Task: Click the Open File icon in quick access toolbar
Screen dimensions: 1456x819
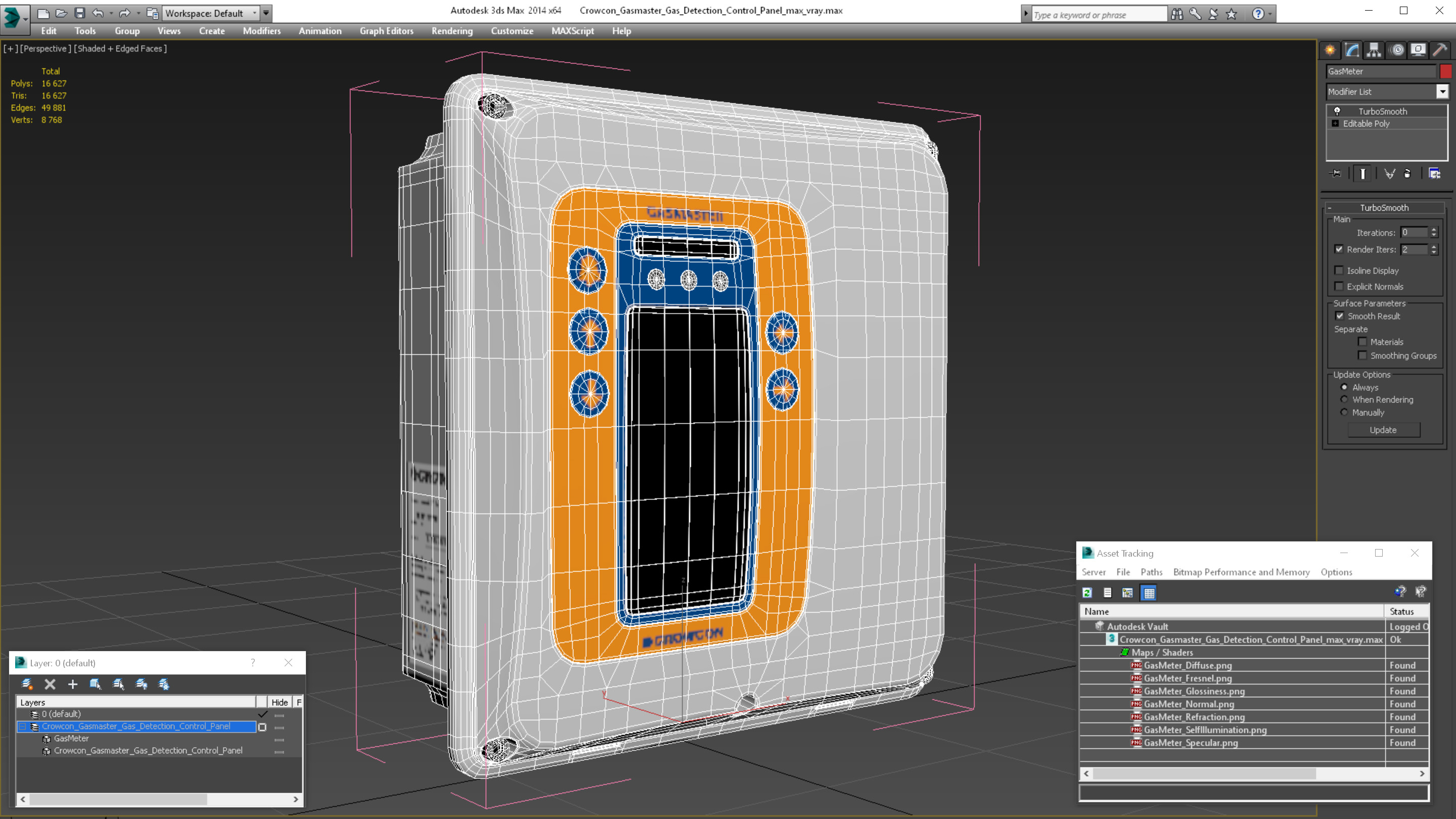Action: click(x=62, y=13)
